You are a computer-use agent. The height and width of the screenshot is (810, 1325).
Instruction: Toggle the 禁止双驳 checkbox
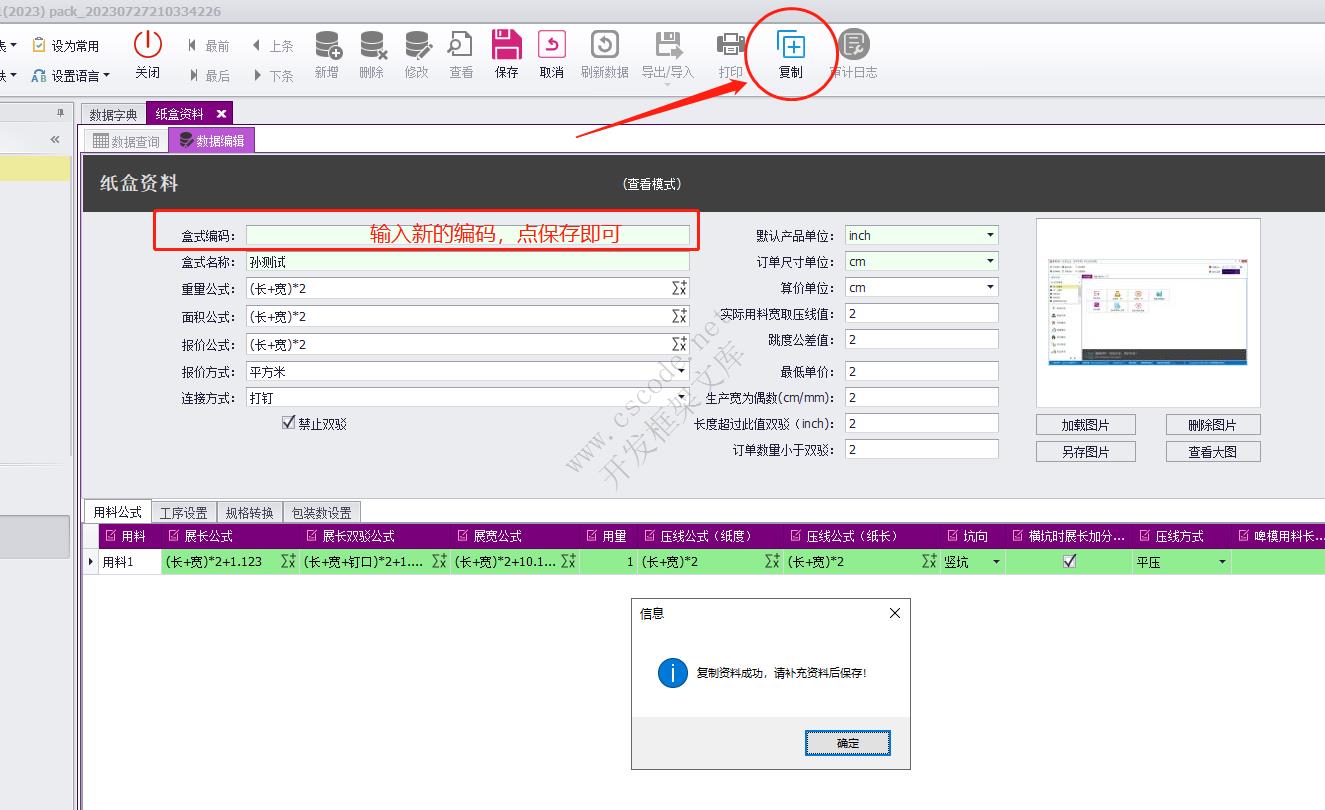288,422
